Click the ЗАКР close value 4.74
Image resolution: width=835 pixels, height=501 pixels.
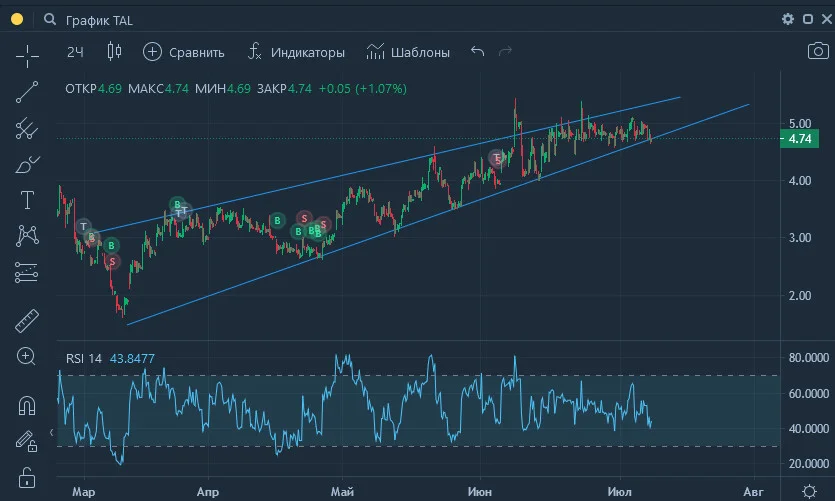(x=300, y=89)
